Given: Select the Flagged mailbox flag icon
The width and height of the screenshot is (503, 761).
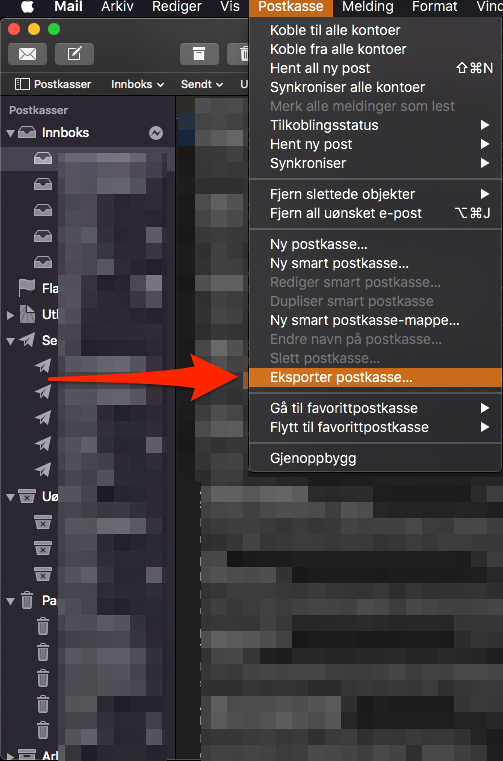Looking at the screenshot, I should point(27,288).
